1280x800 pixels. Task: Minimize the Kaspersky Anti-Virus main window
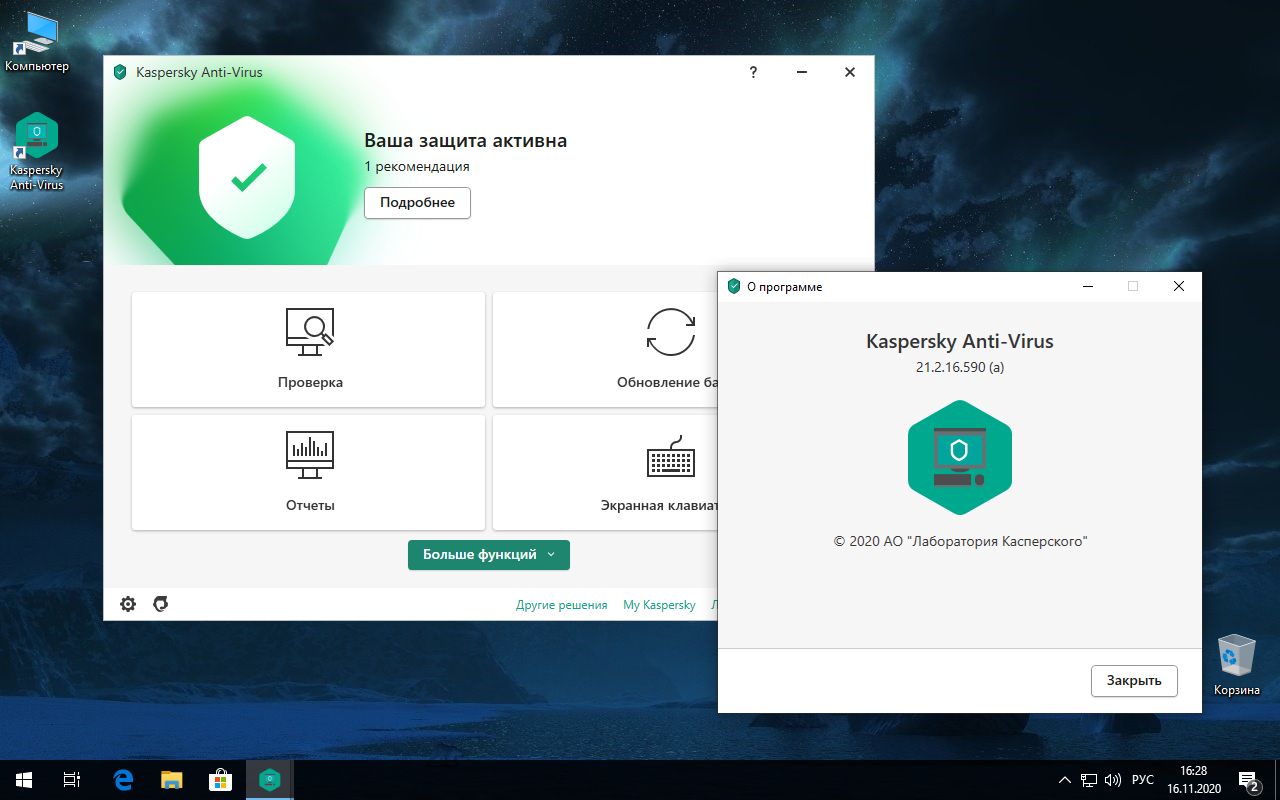pos(802,72)
